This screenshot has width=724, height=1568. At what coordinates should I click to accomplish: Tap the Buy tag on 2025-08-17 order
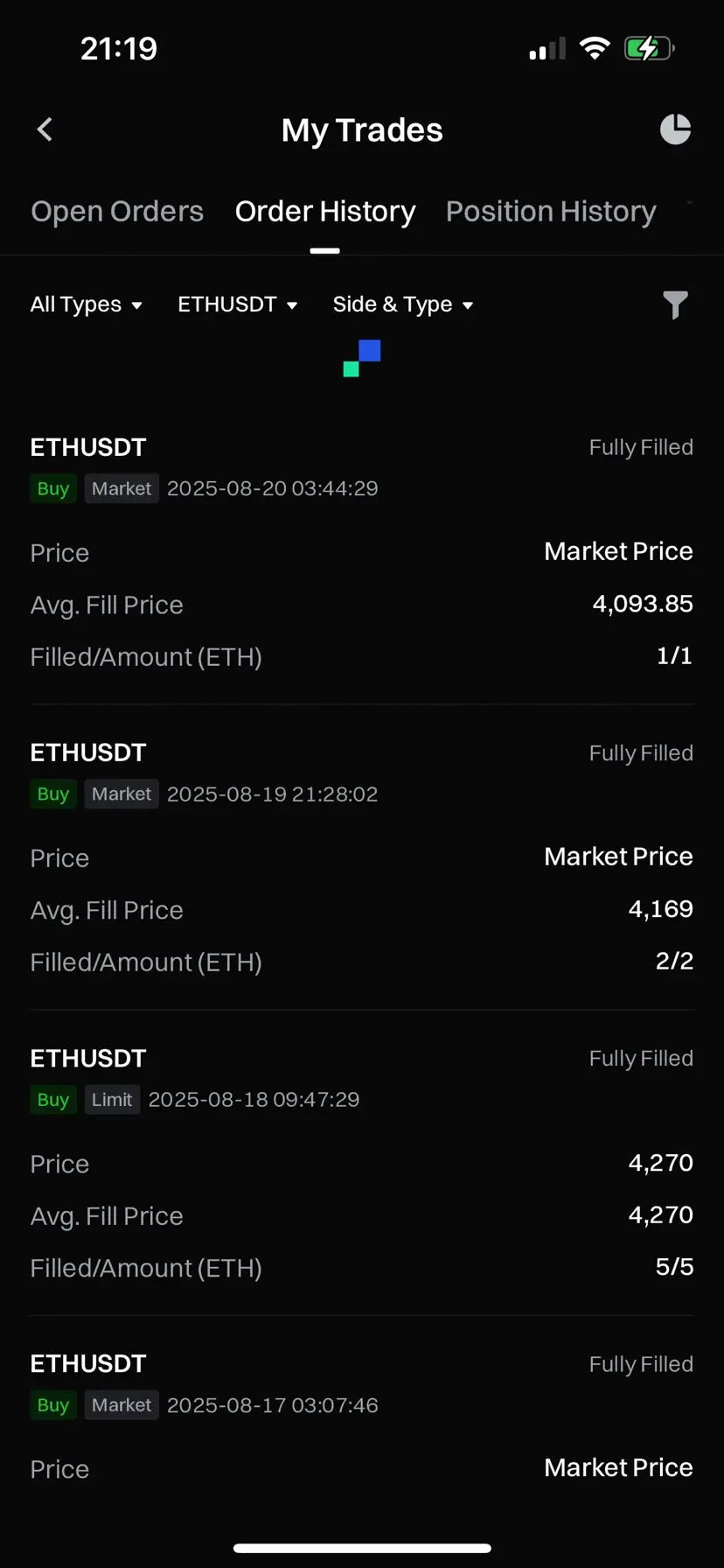pos(53,1405)
